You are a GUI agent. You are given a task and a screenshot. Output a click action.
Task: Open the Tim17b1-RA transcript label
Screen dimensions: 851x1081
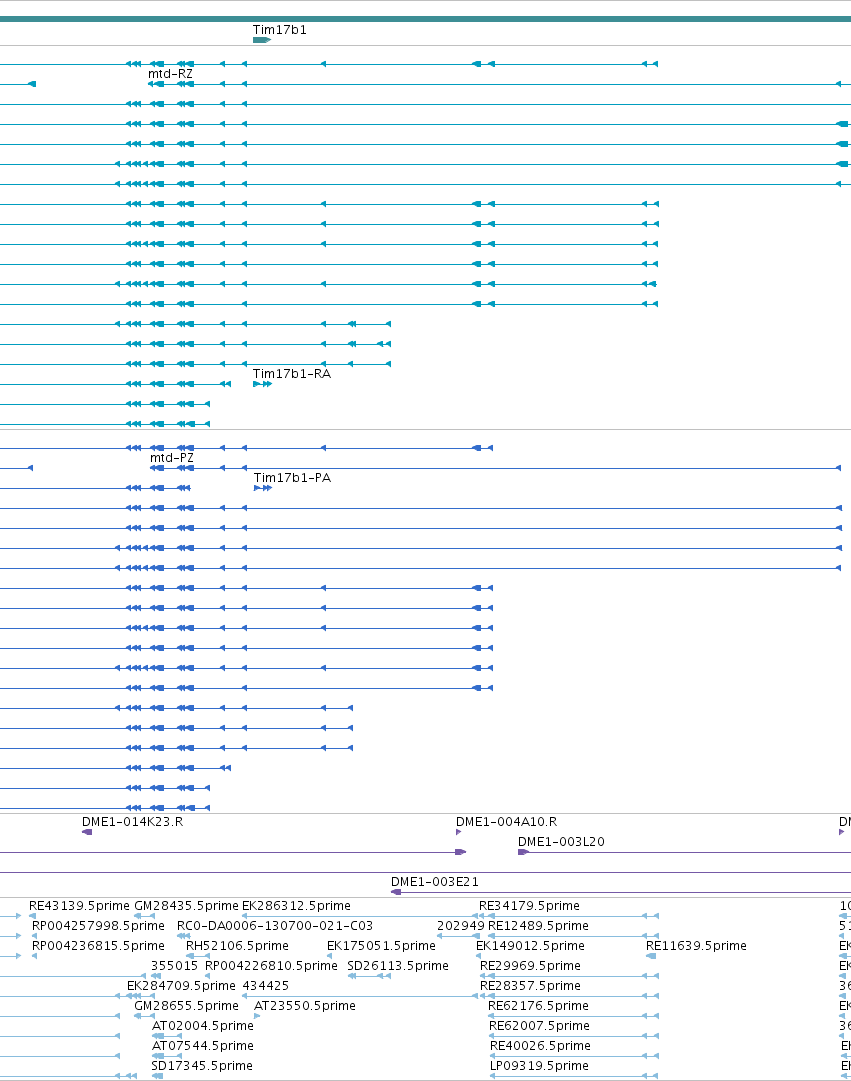click(x=292, y=374)
